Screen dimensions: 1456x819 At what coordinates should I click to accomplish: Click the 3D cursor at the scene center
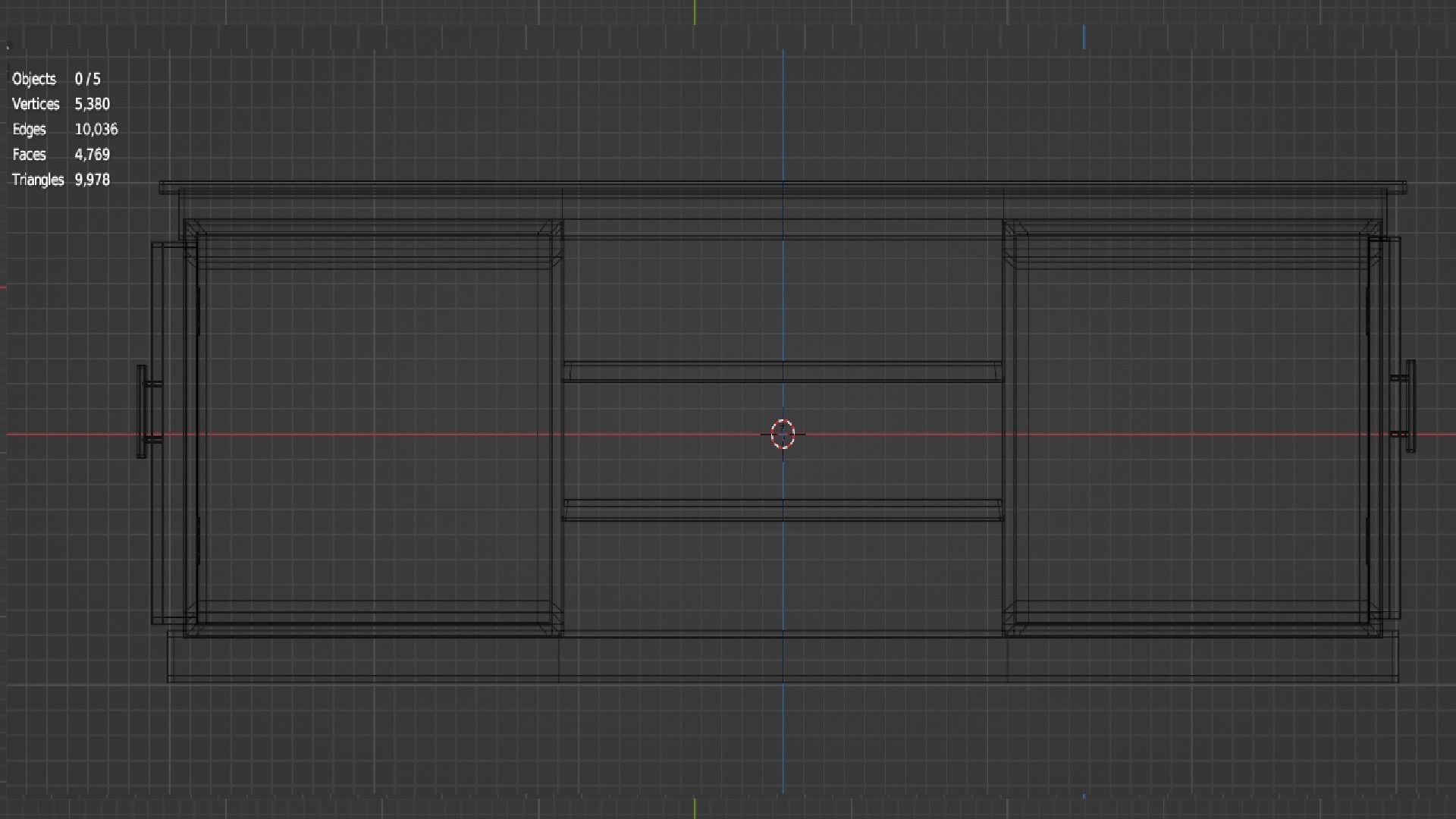pyautogui.click(x=783, y=434)
